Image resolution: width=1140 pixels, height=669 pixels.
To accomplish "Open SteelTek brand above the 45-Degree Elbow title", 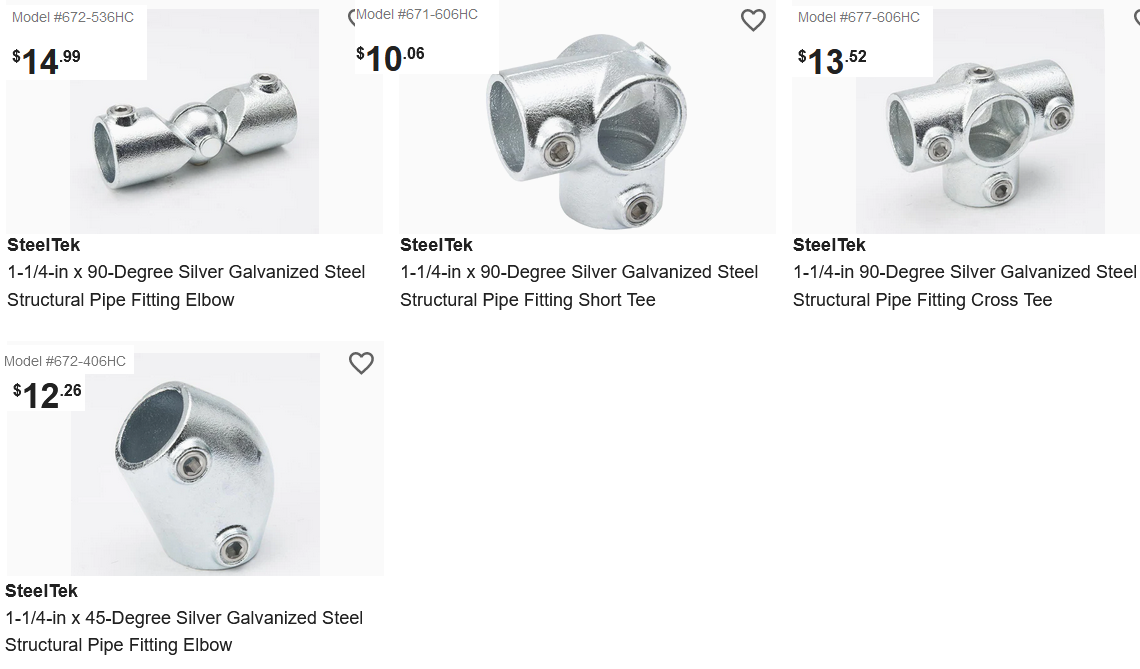I will [41, 591].
